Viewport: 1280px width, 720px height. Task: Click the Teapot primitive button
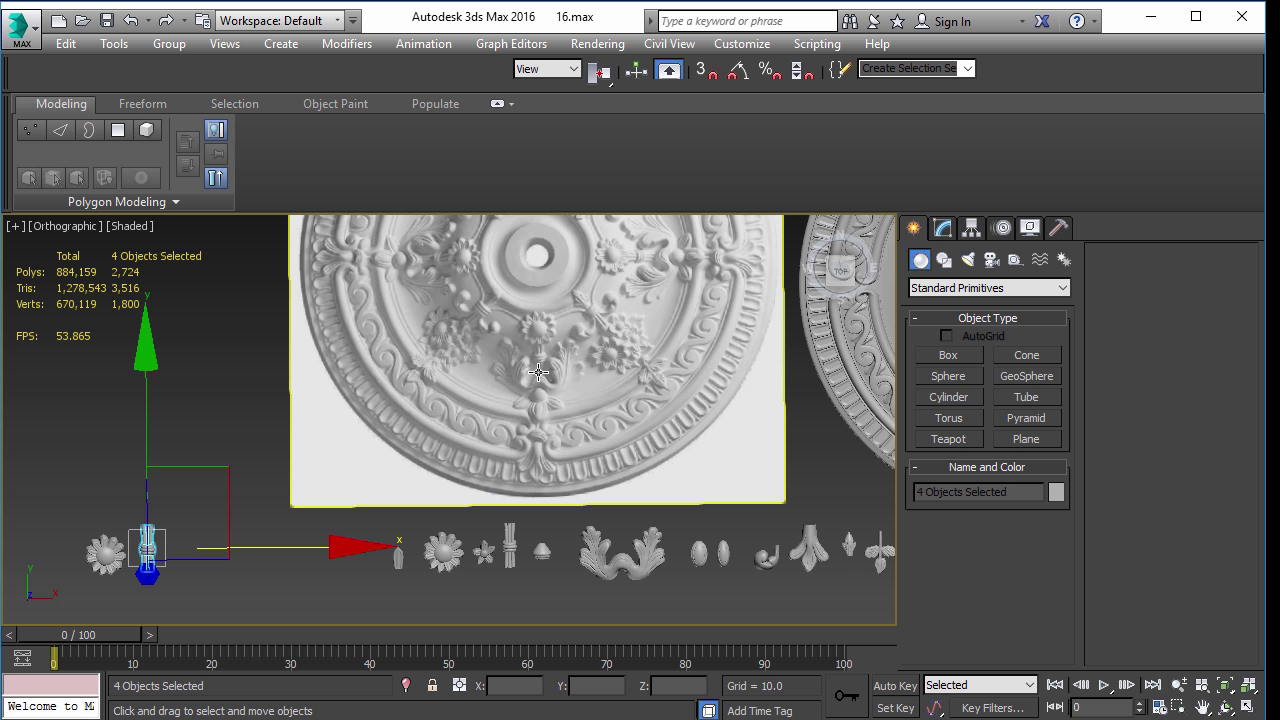[x=948, y=439]
